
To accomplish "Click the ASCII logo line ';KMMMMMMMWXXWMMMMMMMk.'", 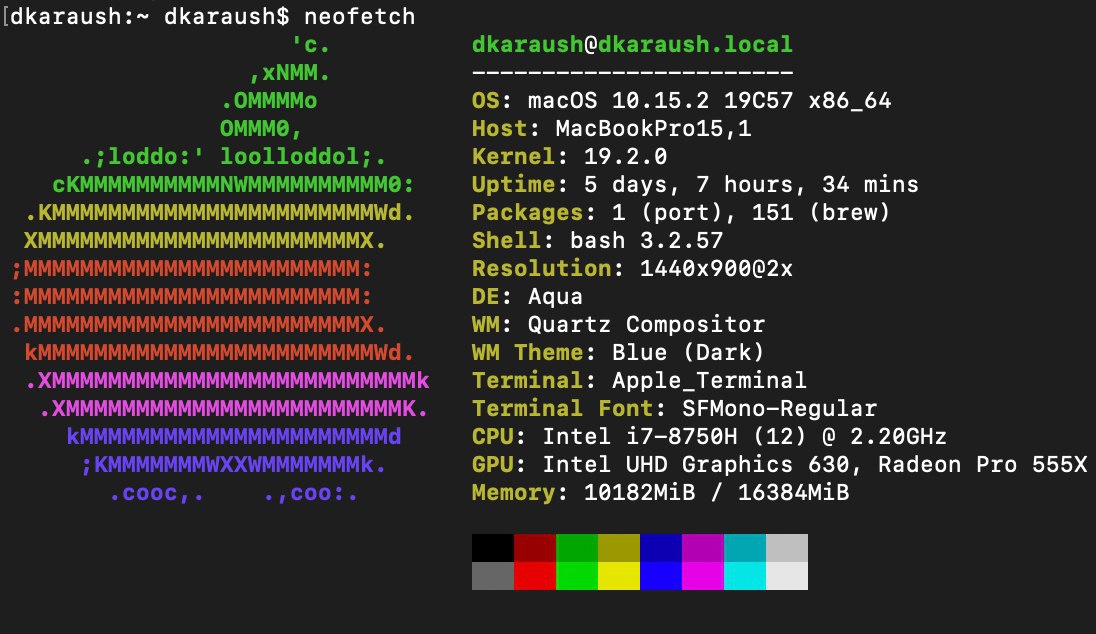I will 233,465.
